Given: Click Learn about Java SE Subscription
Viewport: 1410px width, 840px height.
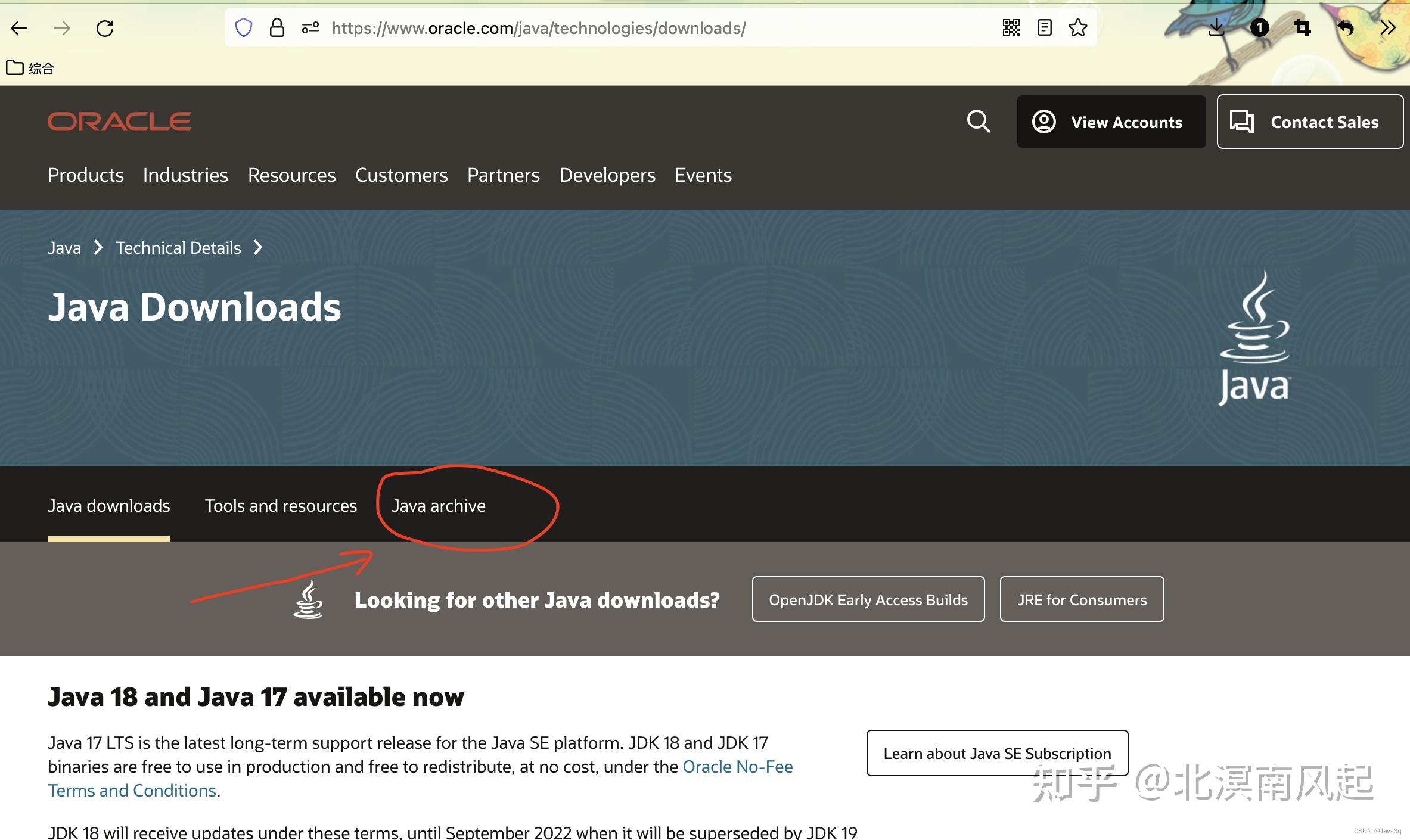Looking at the screenshot, I should pyautogui.click(x=997, y=752).
